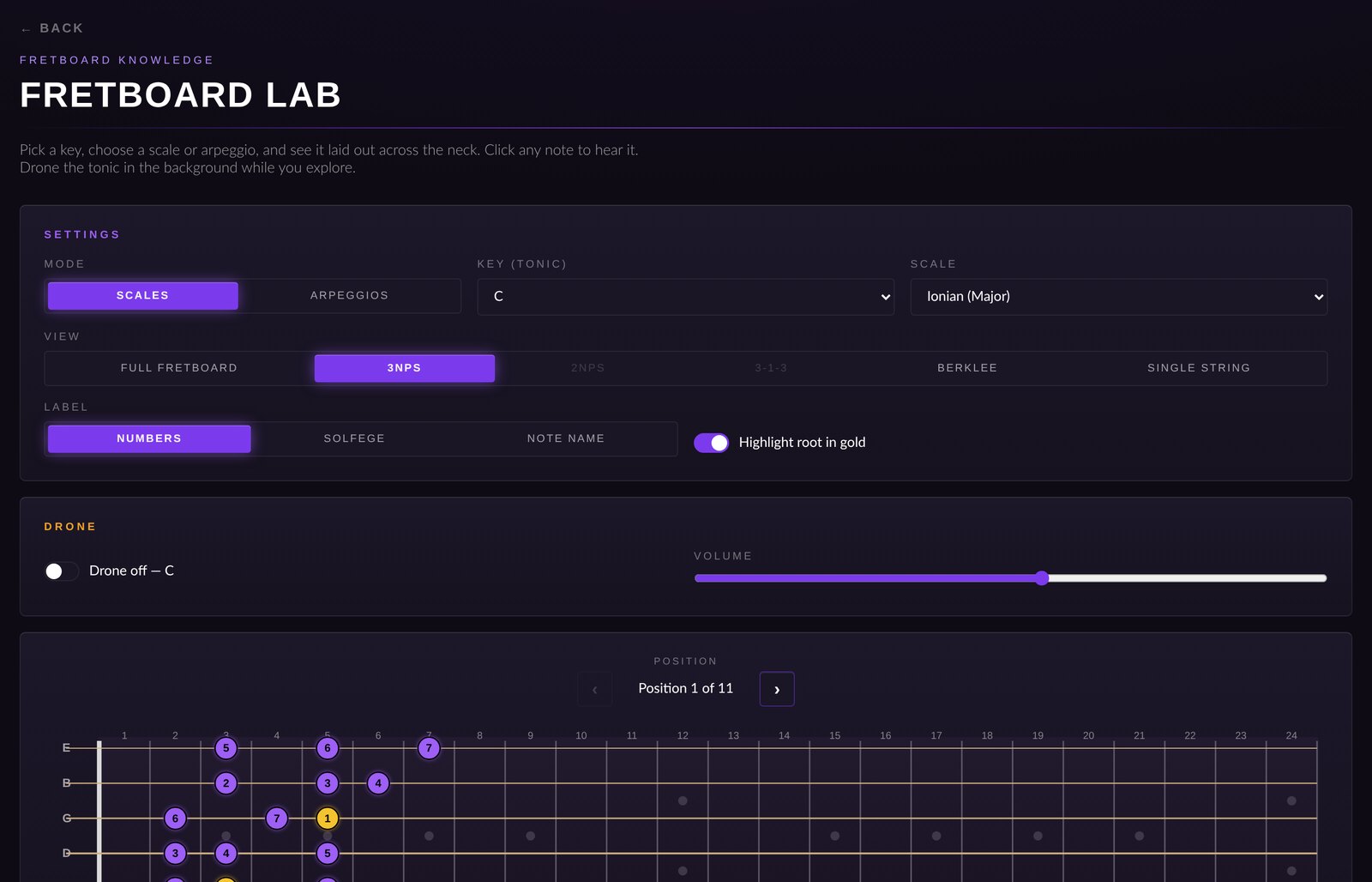Turn on the tonic Drone switch

click(x=62, y=571)
